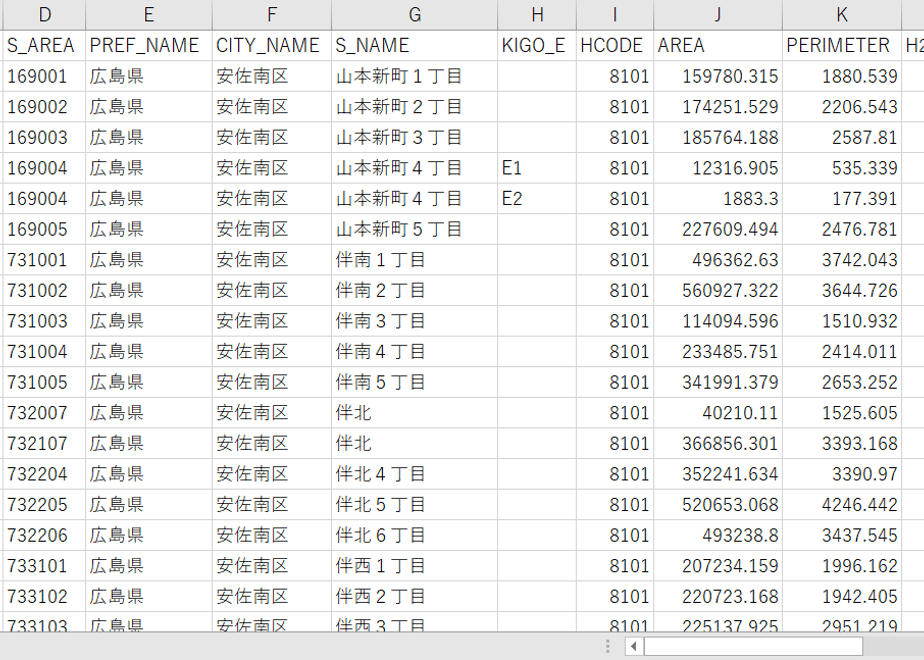Select cell with value 169005
This screenshot has height=660, width=924.
(x=44, y=229)
